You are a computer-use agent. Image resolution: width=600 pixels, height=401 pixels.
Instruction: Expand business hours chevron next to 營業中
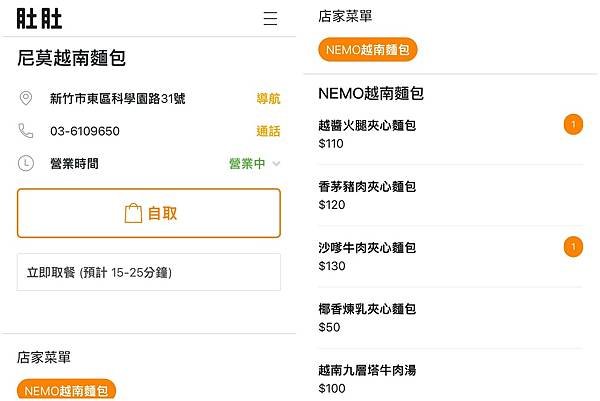click(276, 164)
